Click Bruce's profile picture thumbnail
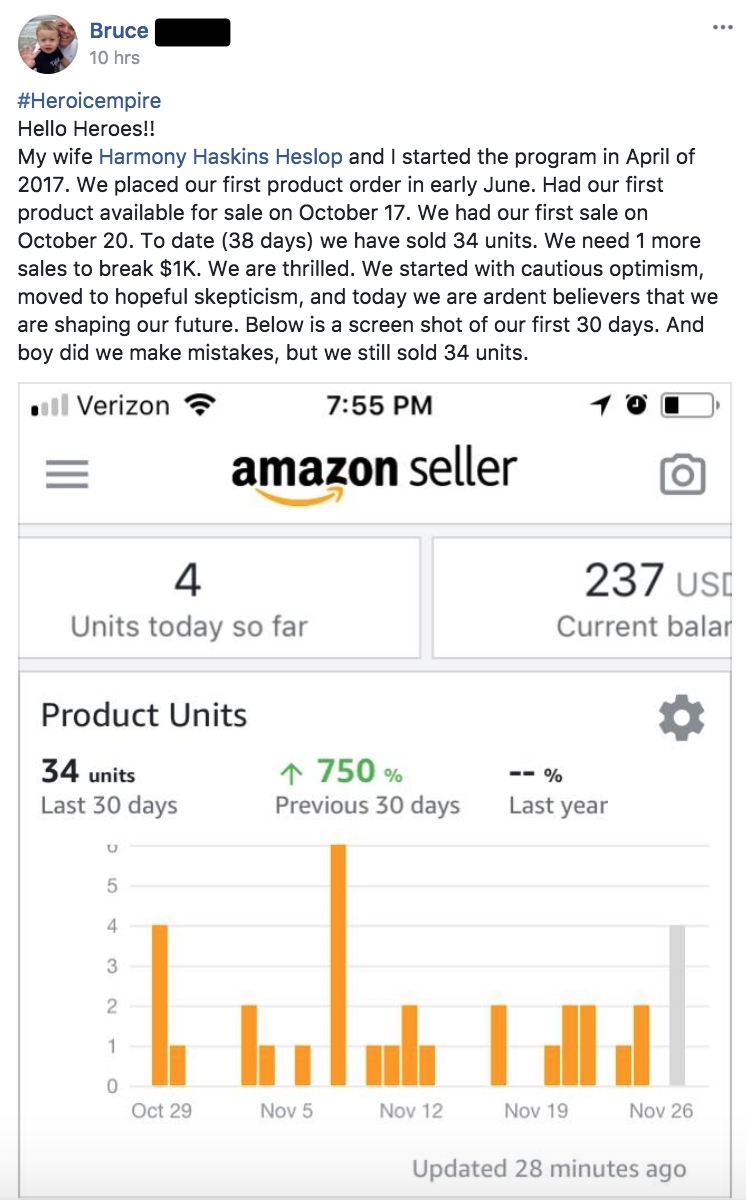The height and width of the screenshot is (1200, 746). pos(47,44)
